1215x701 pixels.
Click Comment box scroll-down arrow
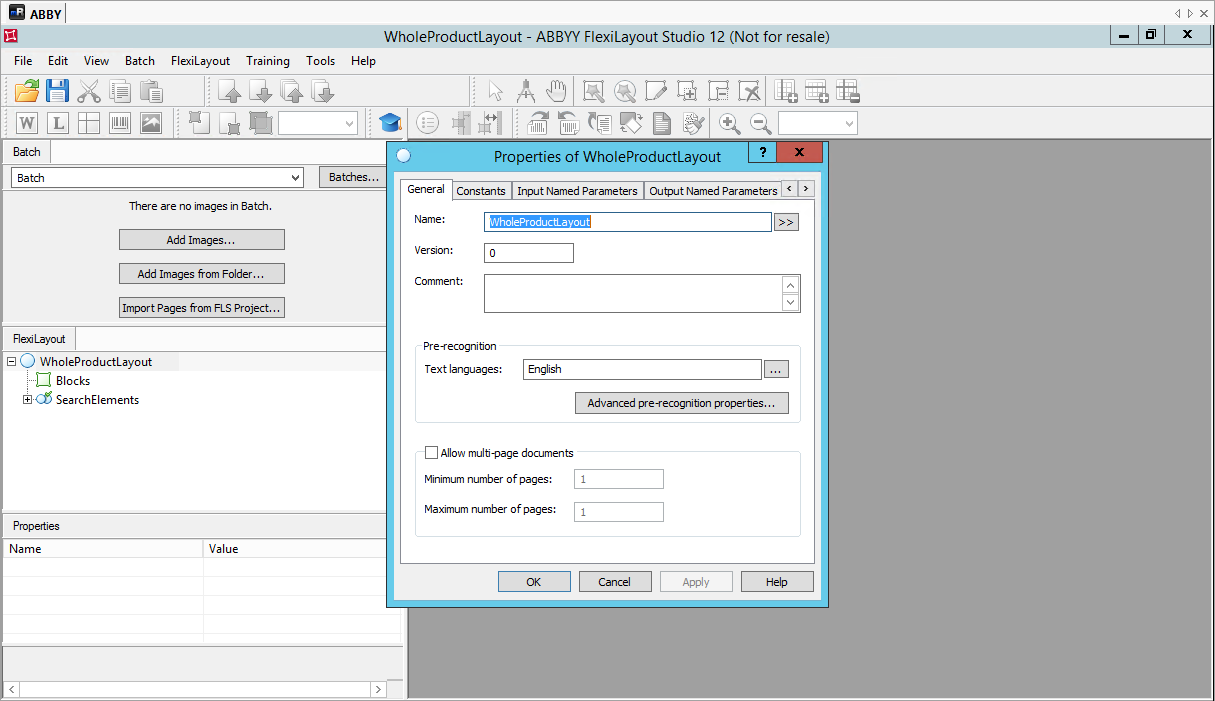pos(790,303)
